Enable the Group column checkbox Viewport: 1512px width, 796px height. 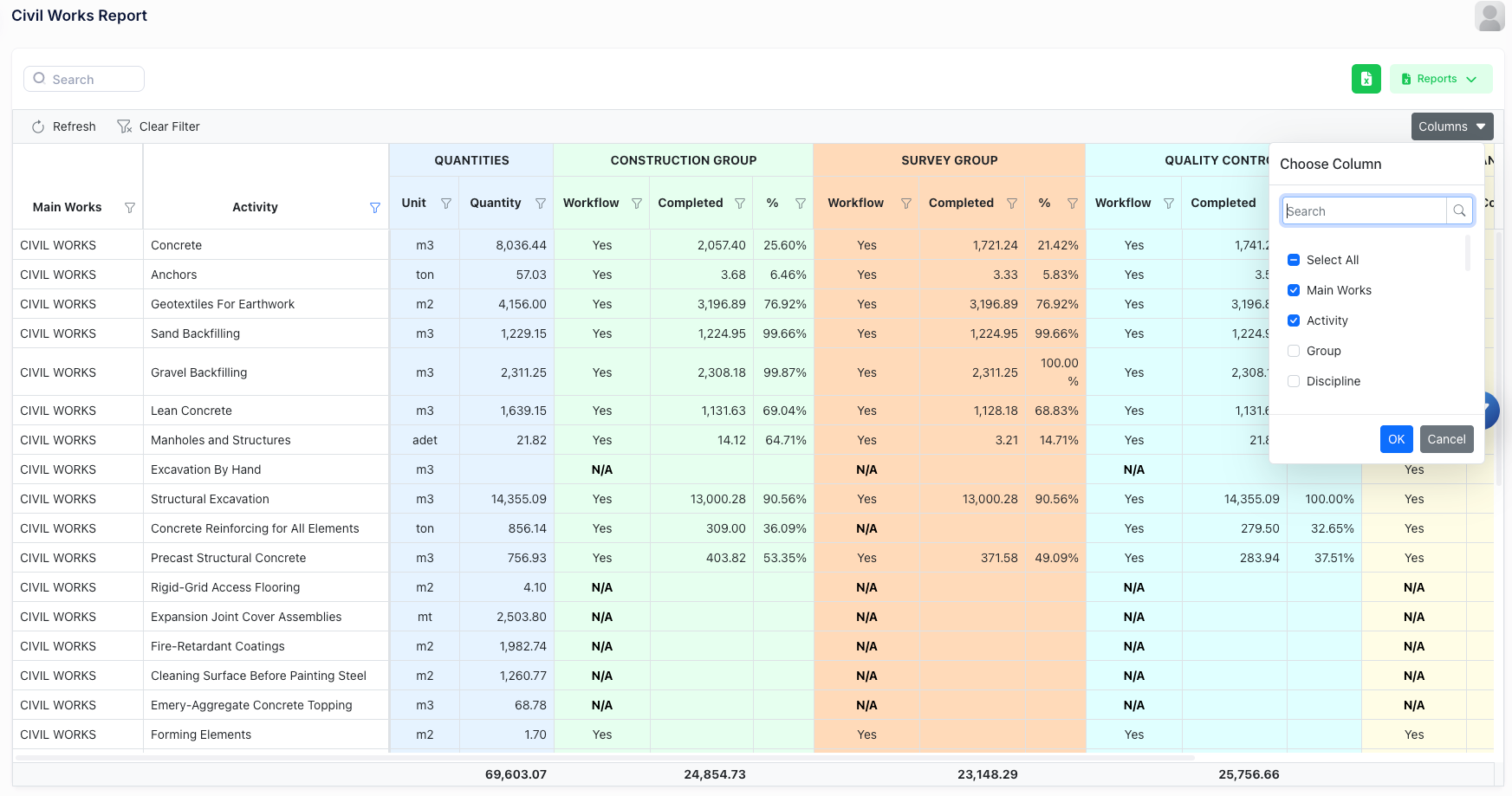click(1294, 351)
